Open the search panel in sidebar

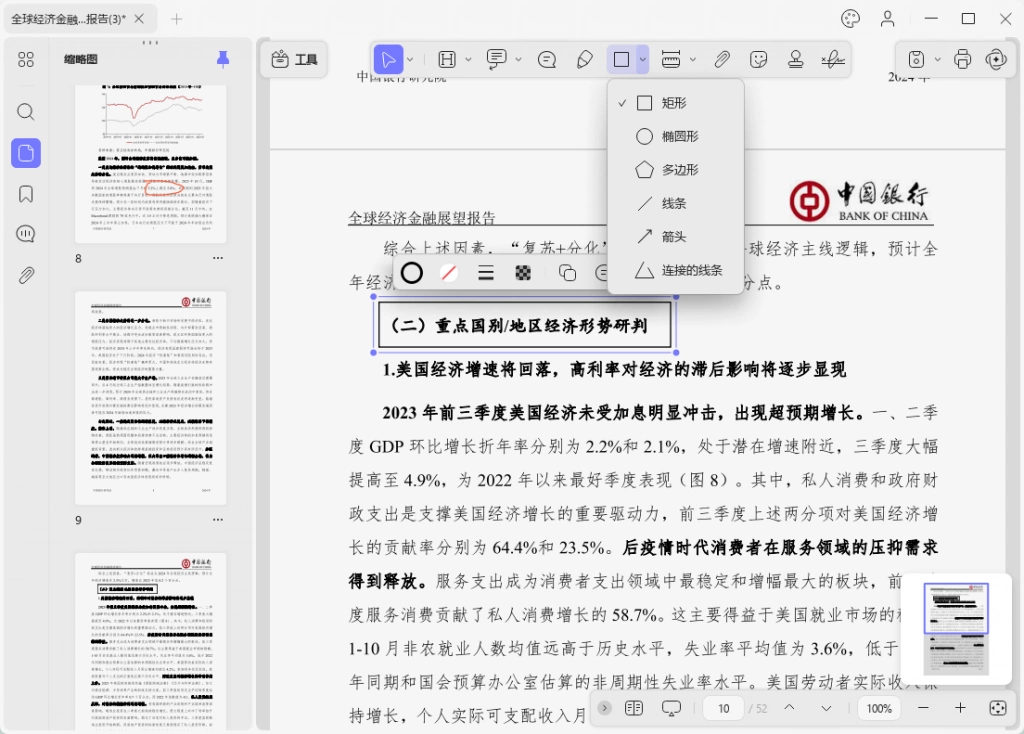click(26, 112)
